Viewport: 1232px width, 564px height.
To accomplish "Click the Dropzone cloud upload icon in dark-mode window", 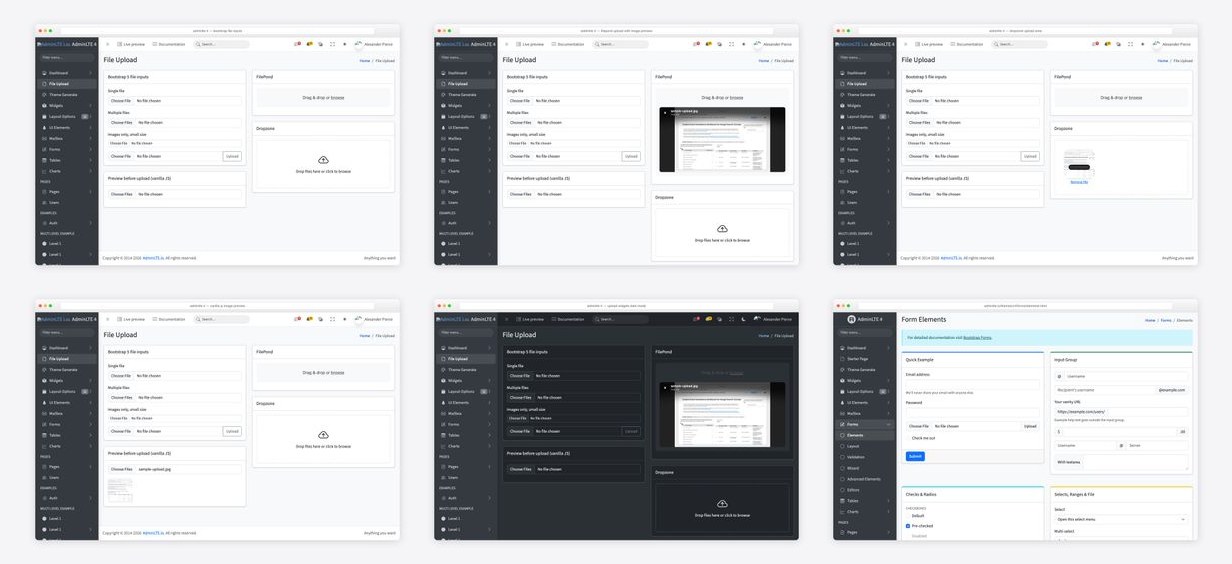I will tap(722, 504).
